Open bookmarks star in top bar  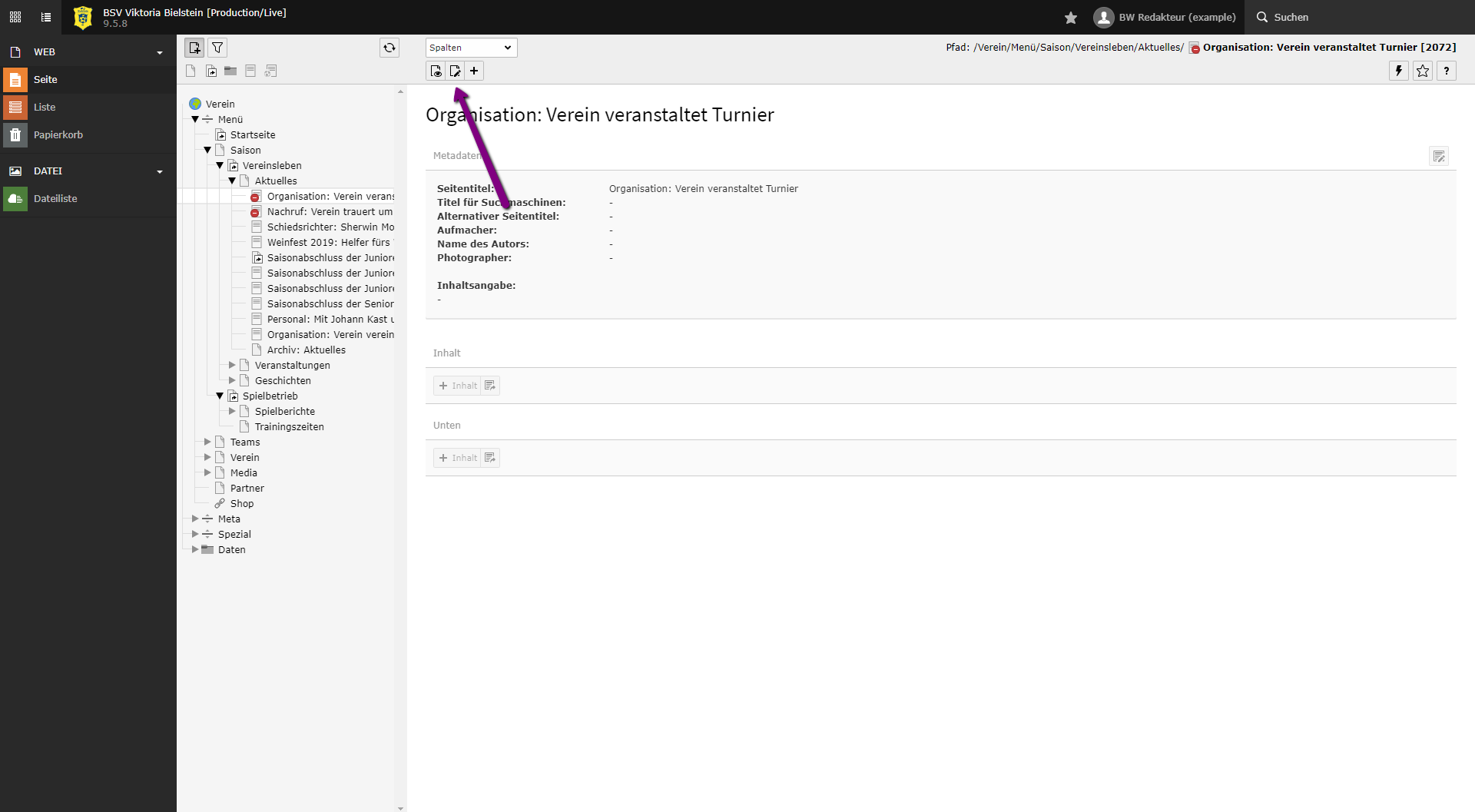click(1071, 17)
